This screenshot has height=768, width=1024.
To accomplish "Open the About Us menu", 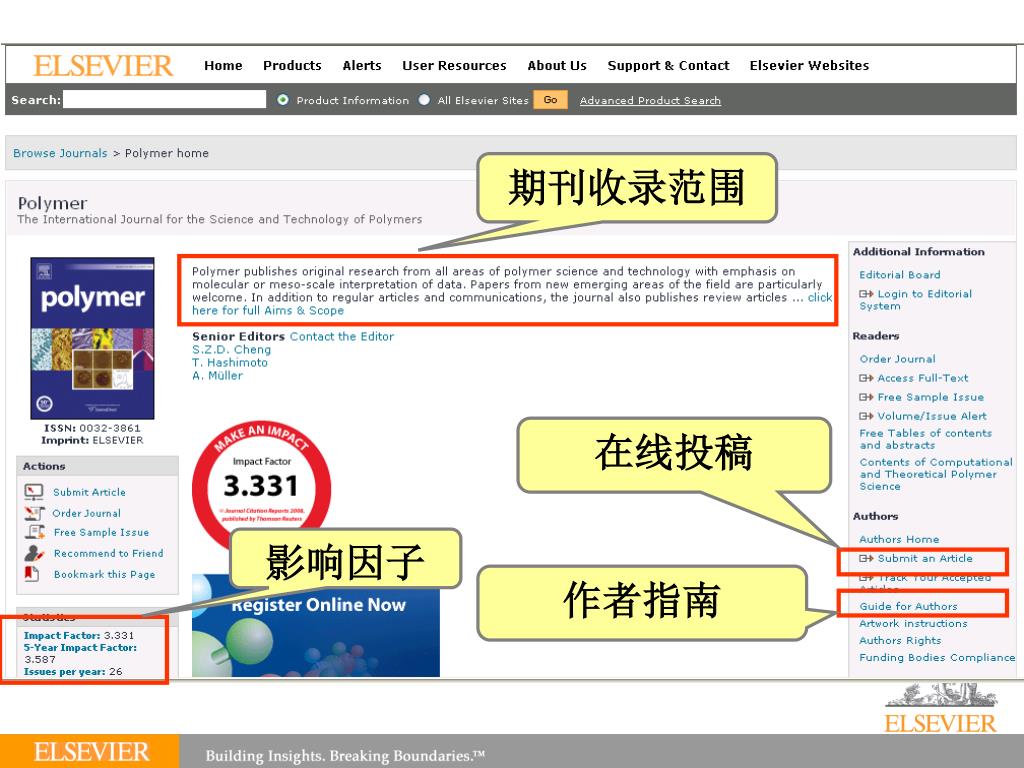I will click(x=557, y=65).
